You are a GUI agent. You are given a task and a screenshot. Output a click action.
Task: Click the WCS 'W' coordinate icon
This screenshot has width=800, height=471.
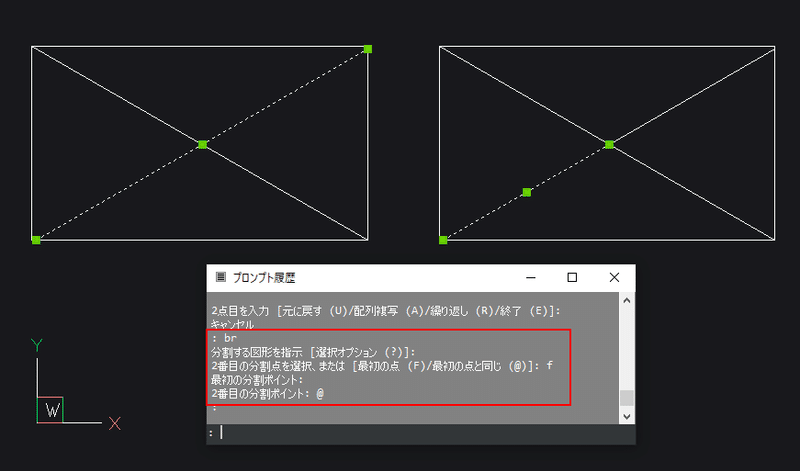(x=51, y=410)
